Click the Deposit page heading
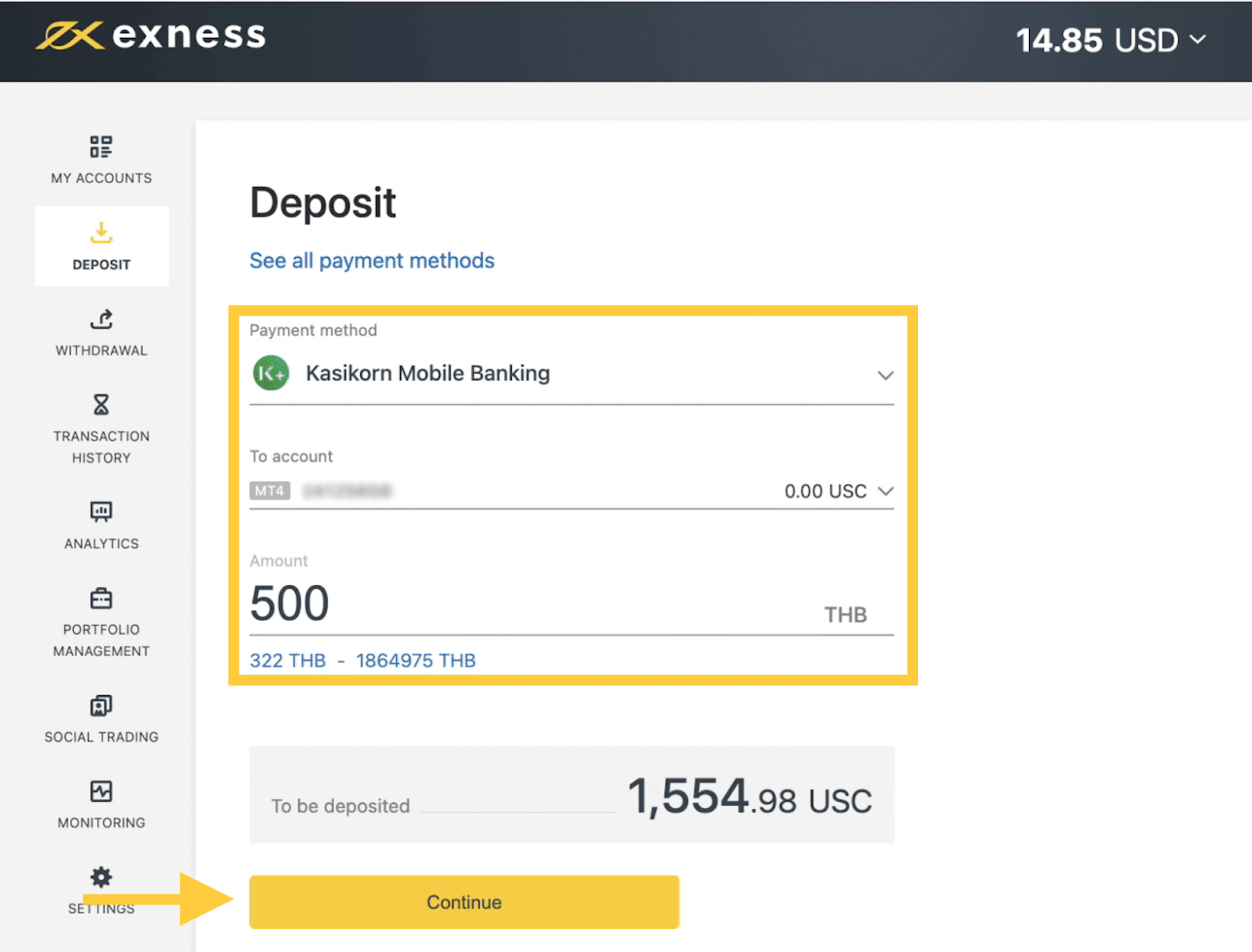1252x952 pixels. point(323,203)
